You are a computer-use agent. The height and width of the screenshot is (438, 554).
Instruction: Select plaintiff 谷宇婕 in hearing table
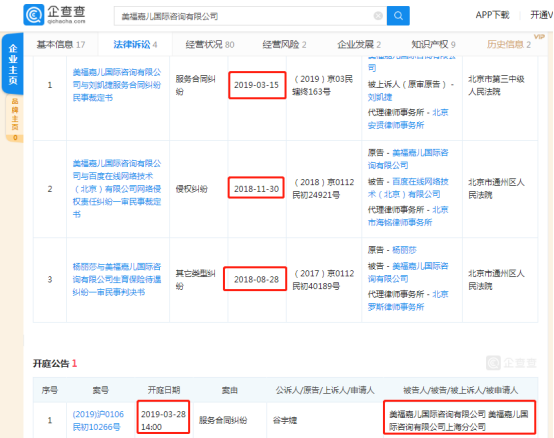point(285,420)
